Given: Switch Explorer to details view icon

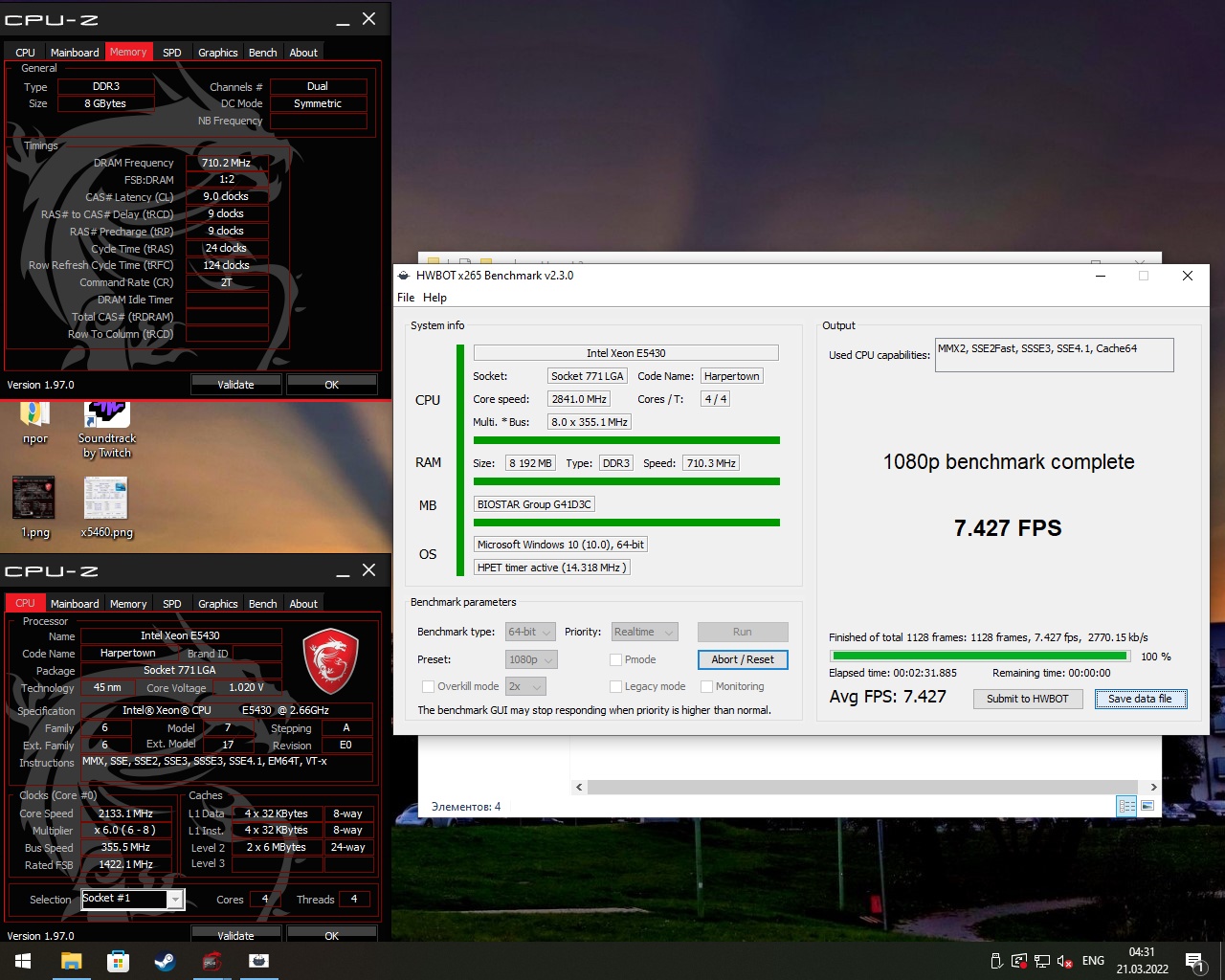Looking at the screenshot, I should point(1126,806).
